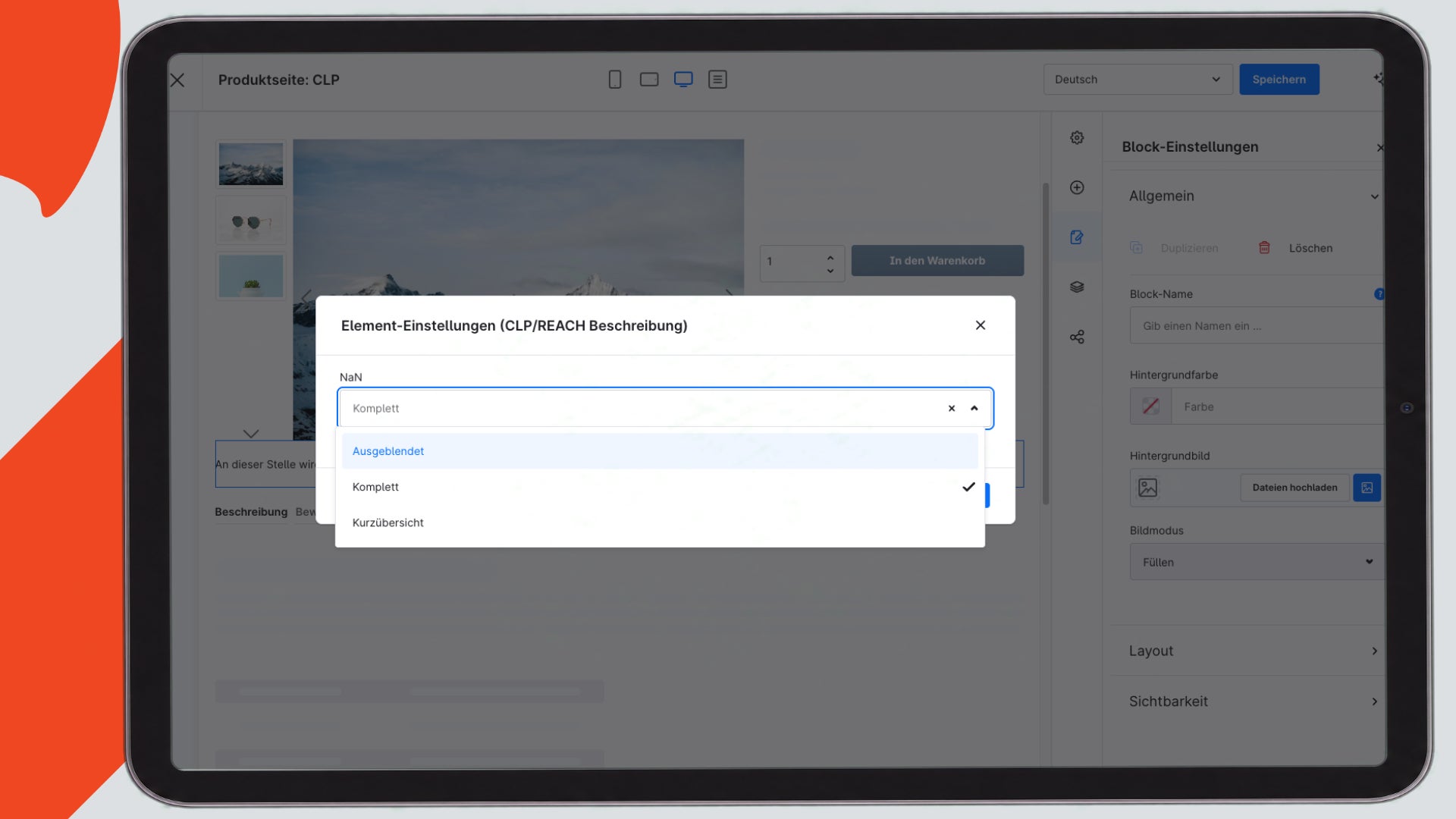Open the share layout assignment icon
The width and height of the screenshot is (1456, 819).
1077,337
